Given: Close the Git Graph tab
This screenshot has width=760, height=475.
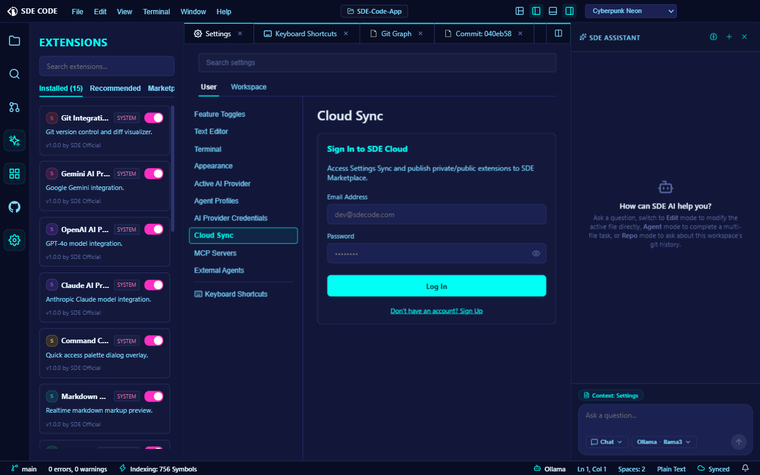Looking at the screenshot, I should pyautogui.click(x=421, y=33).
